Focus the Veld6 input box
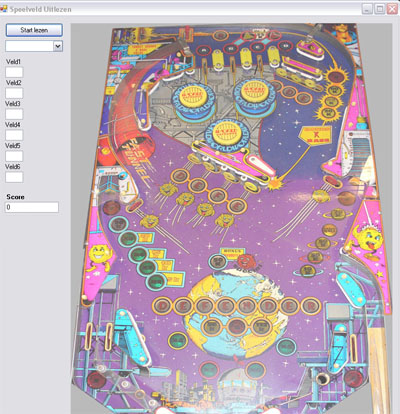 pyautogui.click(x=14, y=177)
